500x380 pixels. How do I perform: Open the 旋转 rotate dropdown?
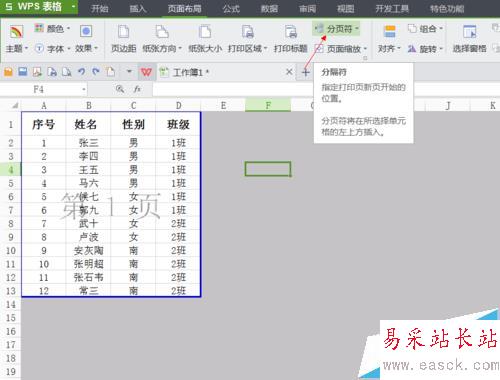click(425, 49)
